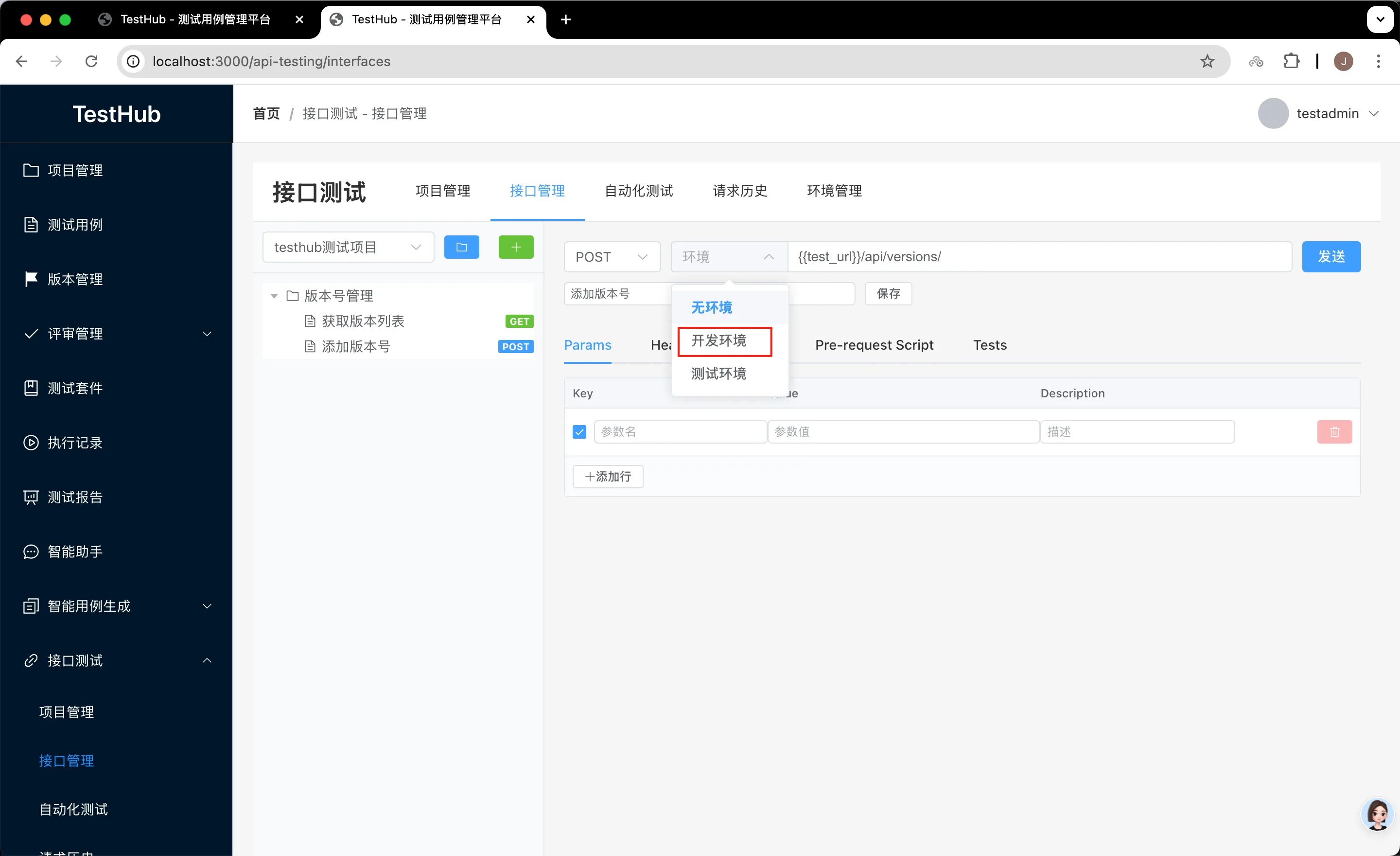The width and height of the screenshot is (1400, 856).
Task: Click the green plus add interface button
Action: 515,247
